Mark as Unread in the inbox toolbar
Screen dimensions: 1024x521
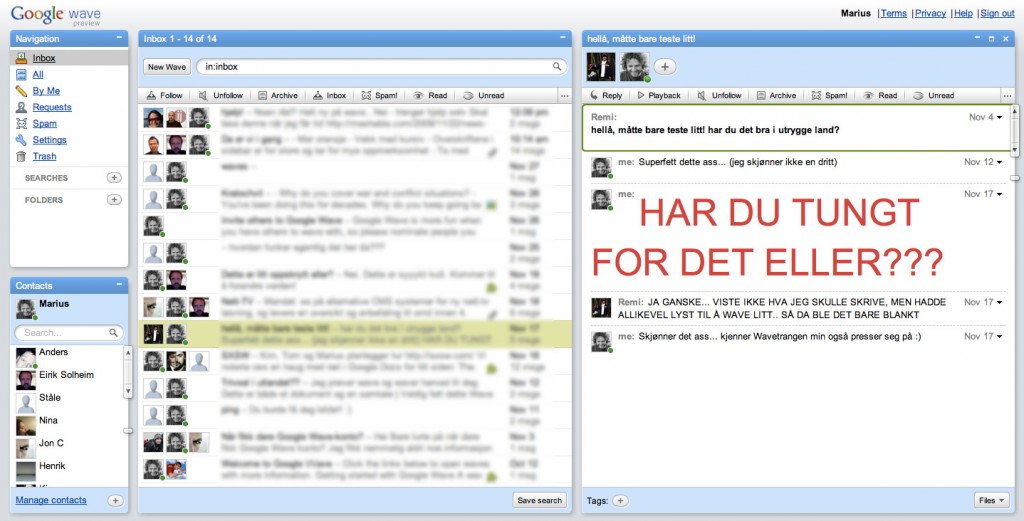tap(483, 95)
